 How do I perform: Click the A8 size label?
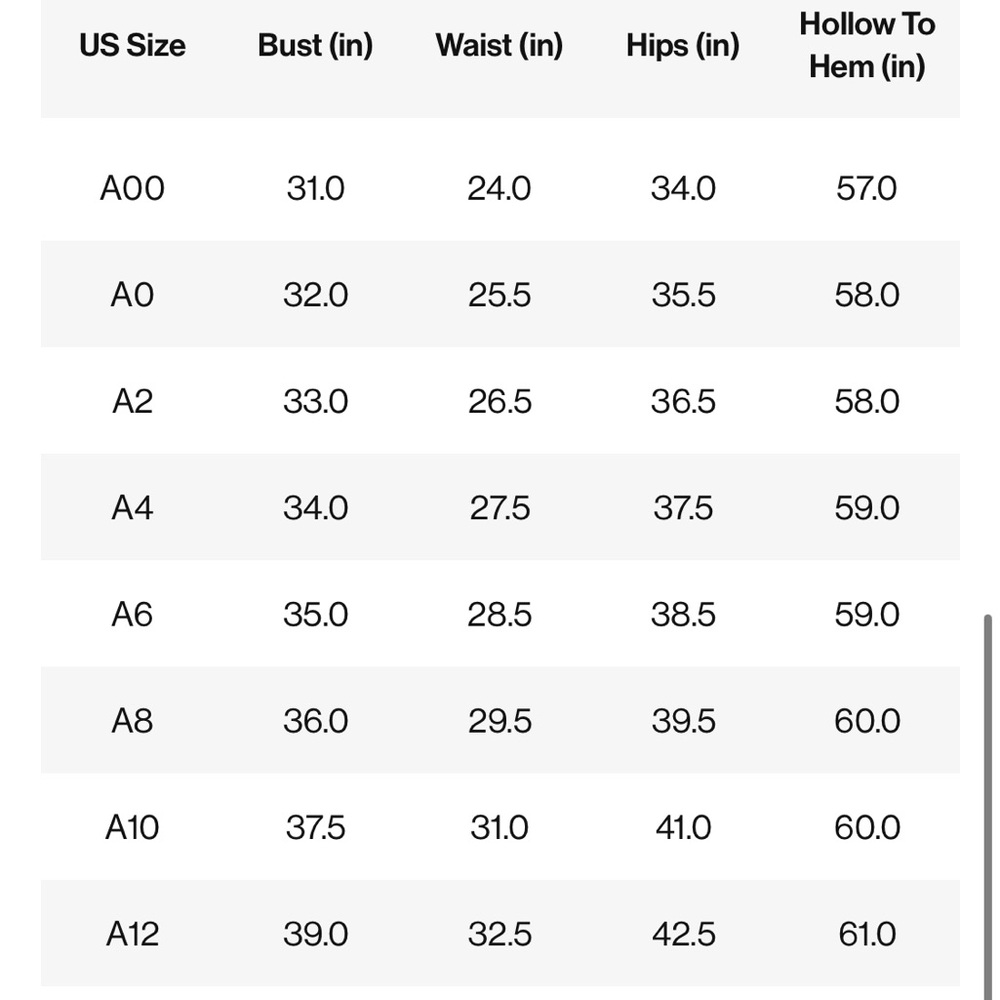click(x=132, y=721)
